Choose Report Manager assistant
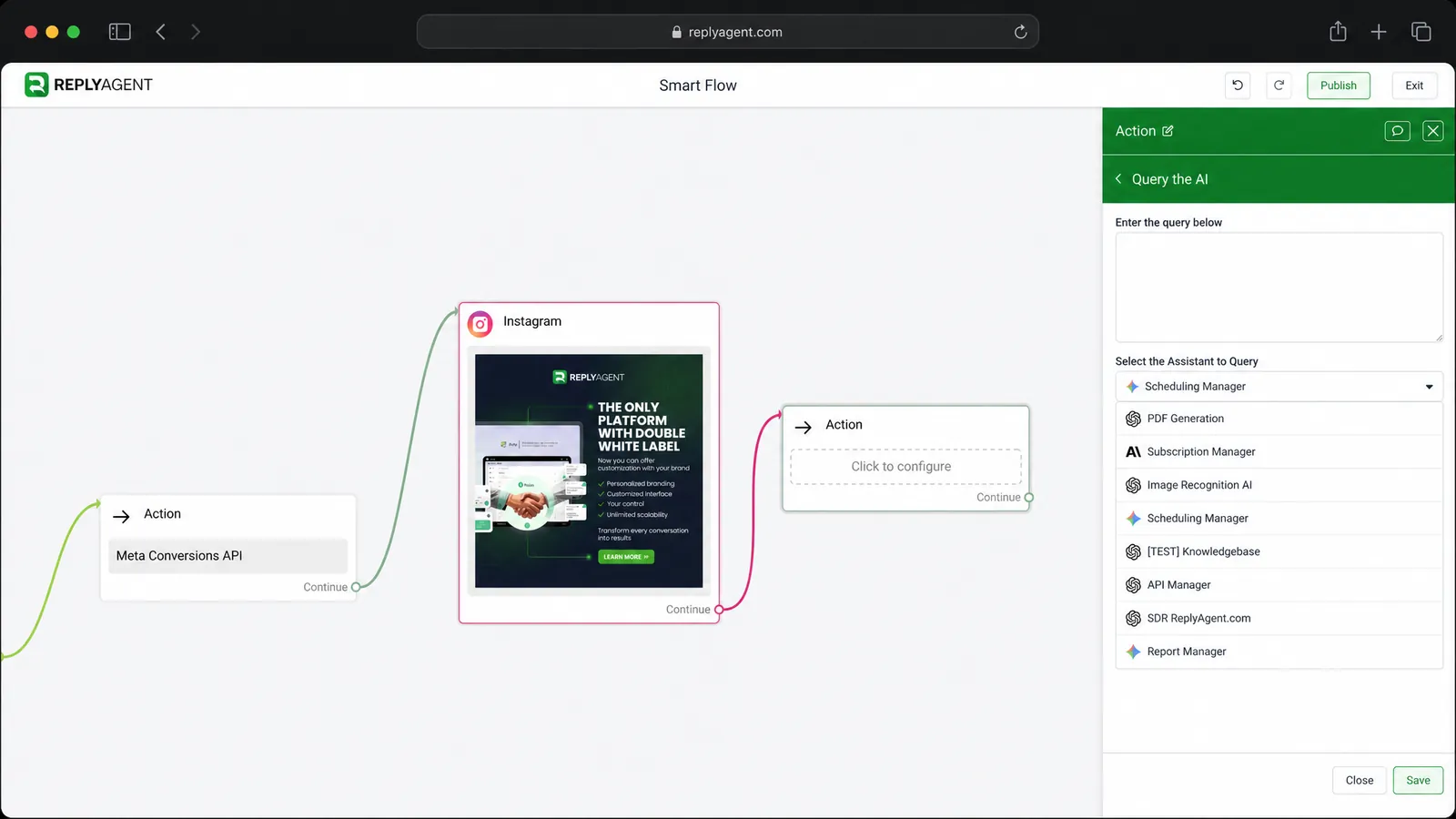 pyautogui.click(x=1279, y=652)
